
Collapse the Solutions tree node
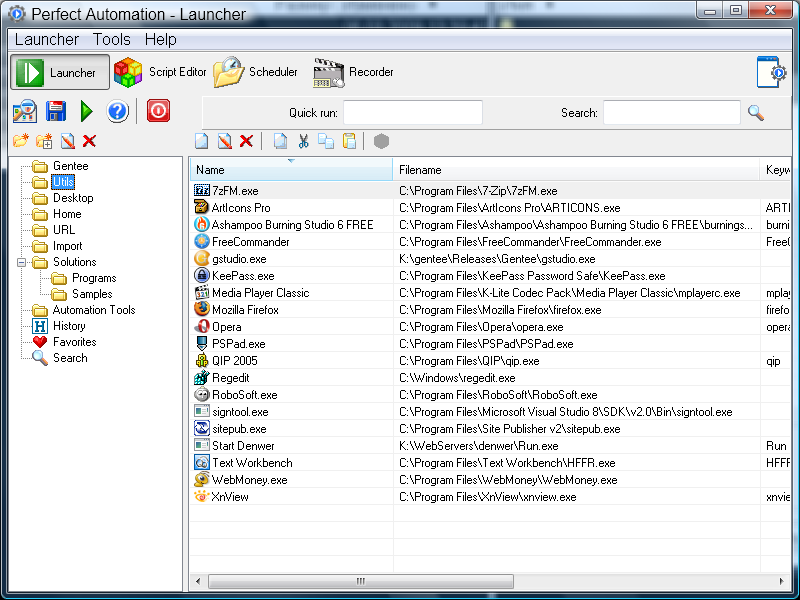tap(21, 262)
